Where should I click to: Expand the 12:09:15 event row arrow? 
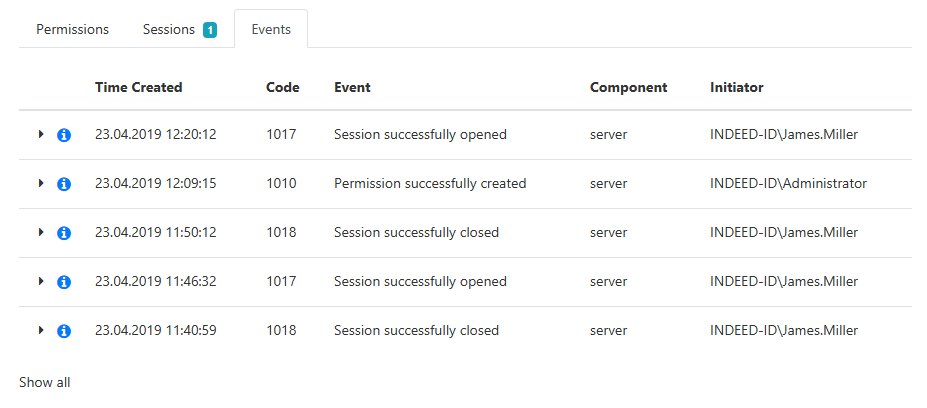[x=41, y=183]
